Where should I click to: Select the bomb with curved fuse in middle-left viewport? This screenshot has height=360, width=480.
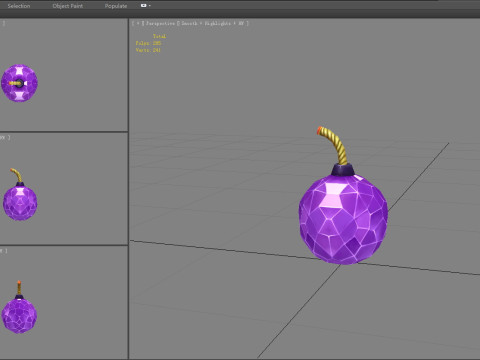20,195
